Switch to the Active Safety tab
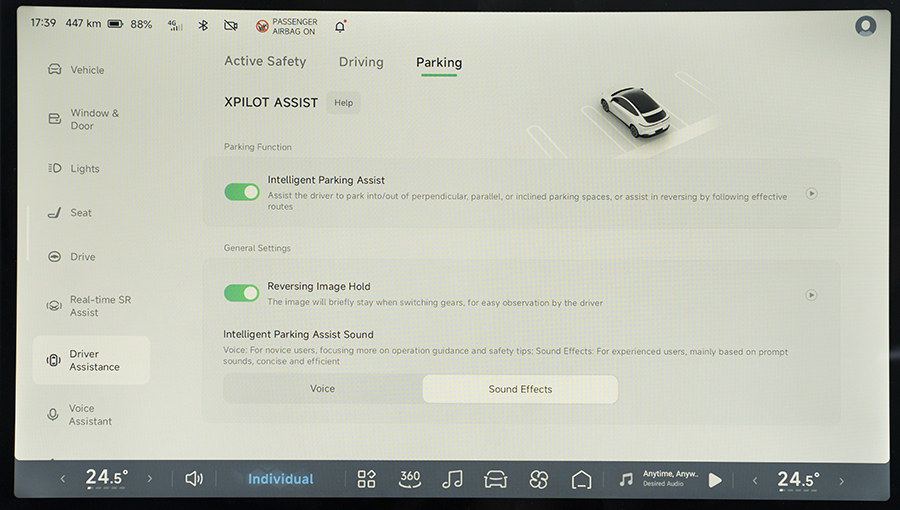Viewport: 900px width, 510px height. 265,61
